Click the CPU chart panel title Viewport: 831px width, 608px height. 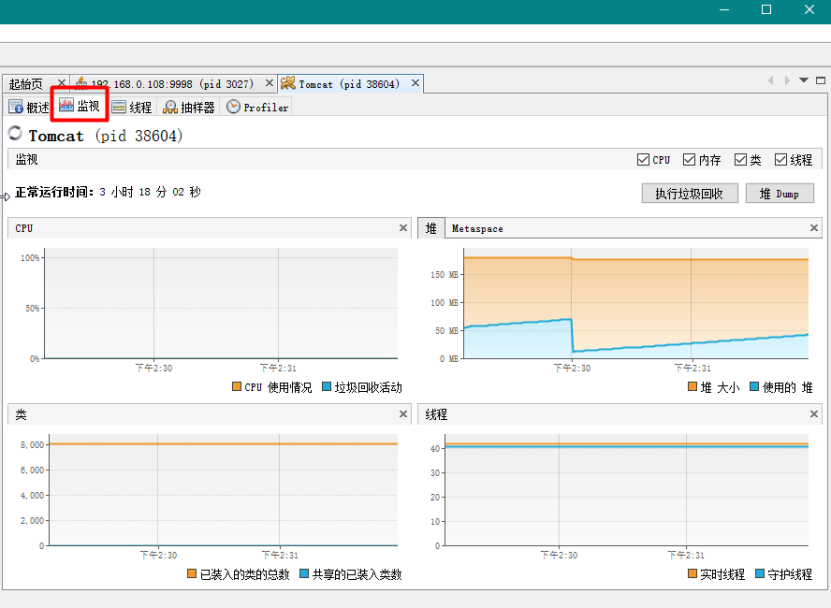pyautogui.click(x=24, y=228)
